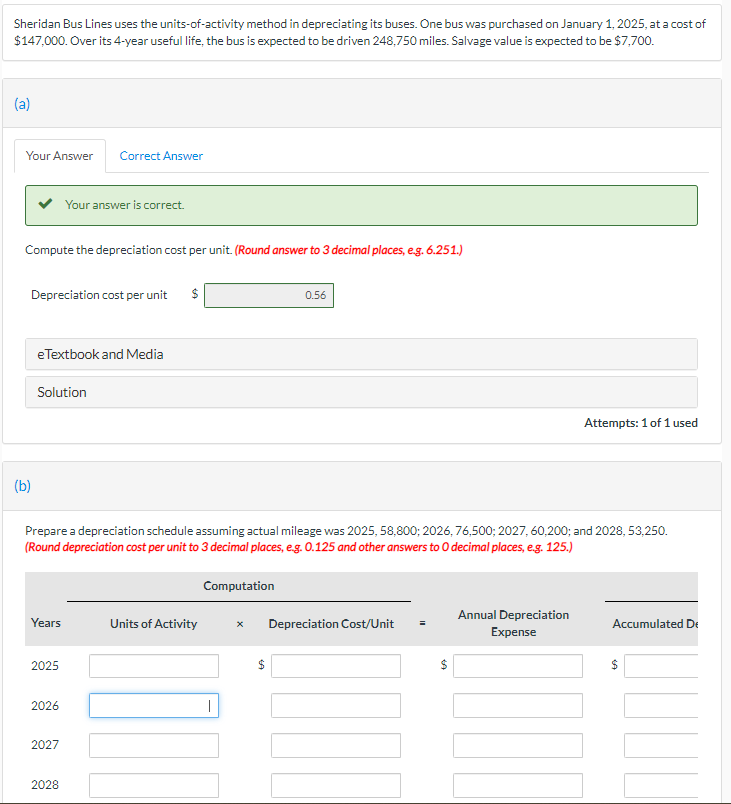Screen dimensions: 731x804
Task: Click the green checkmark icon
Action: (45, 204)
